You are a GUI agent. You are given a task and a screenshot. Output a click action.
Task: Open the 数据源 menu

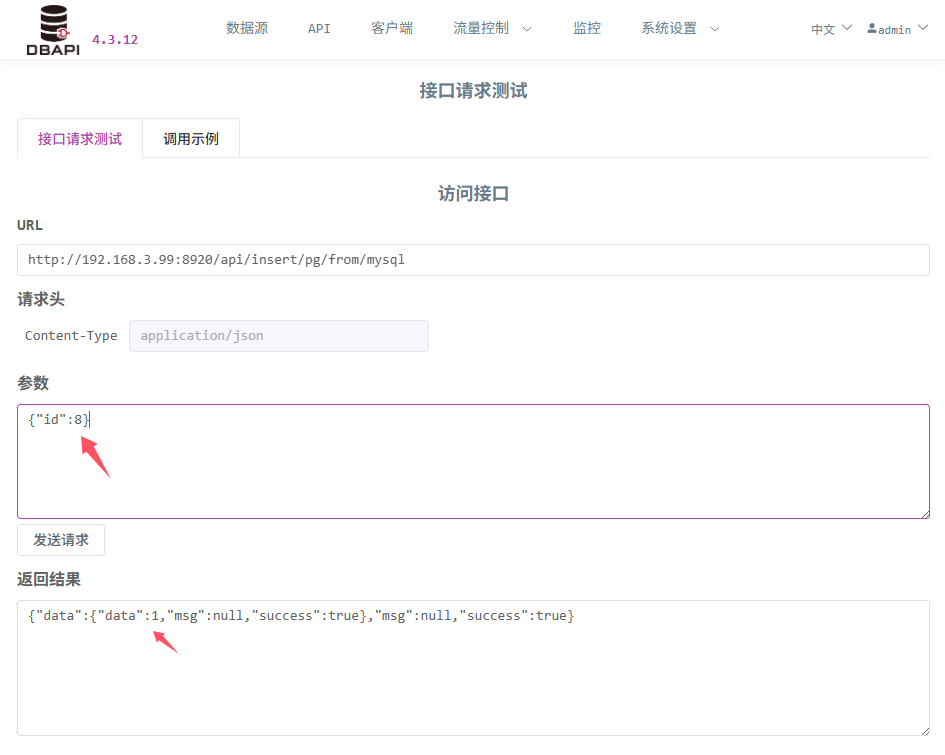[247, 28]
